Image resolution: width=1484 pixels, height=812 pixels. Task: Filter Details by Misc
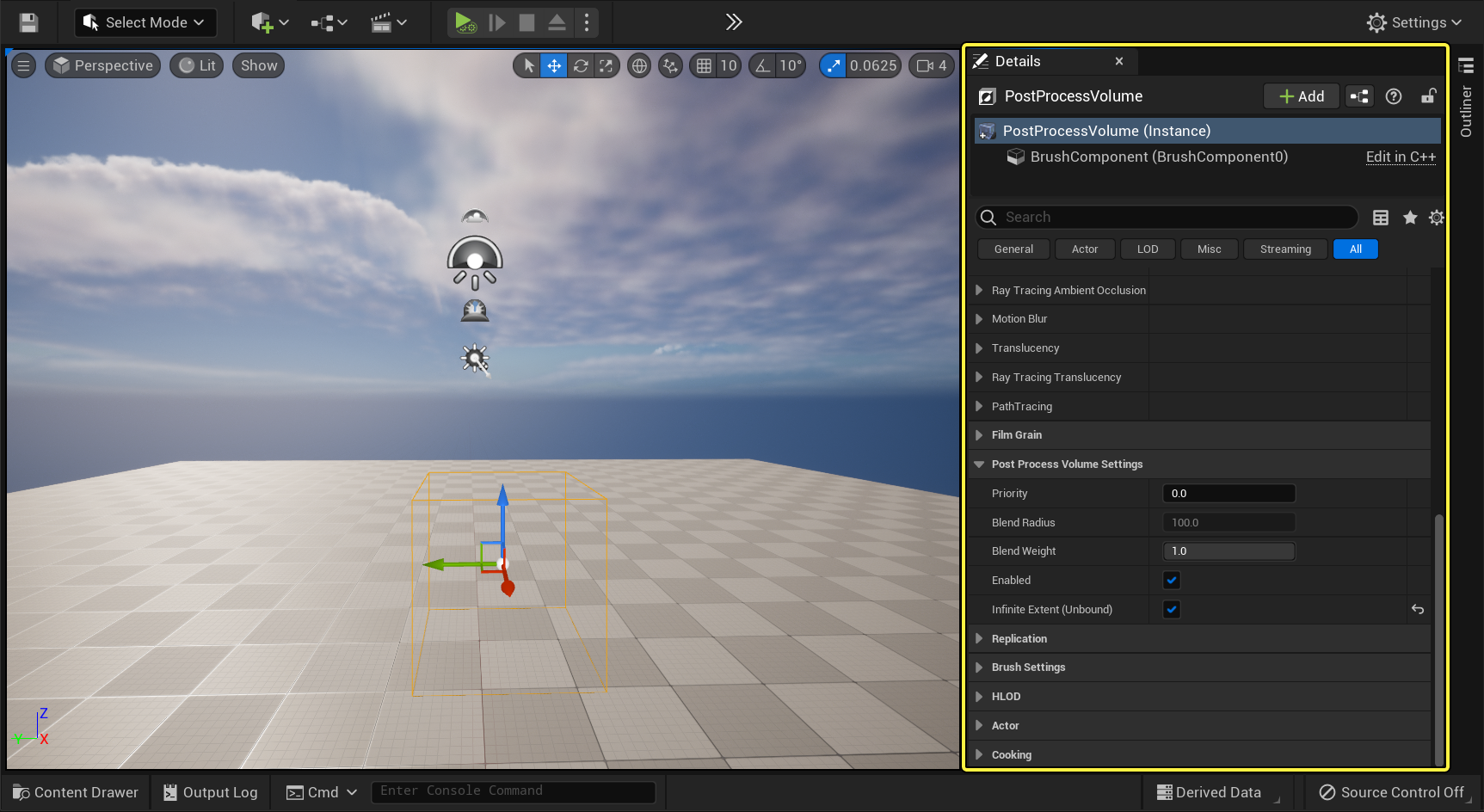[x=1209, y=249]
